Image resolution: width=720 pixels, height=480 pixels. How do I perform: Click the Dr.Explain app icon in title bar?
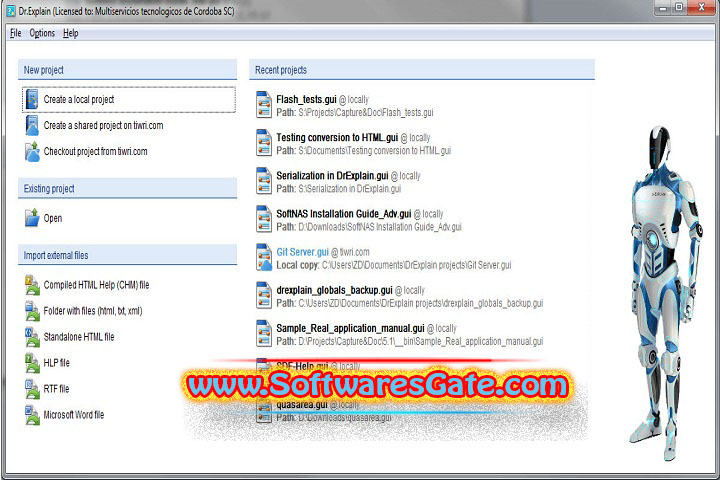tap(11, 11)
